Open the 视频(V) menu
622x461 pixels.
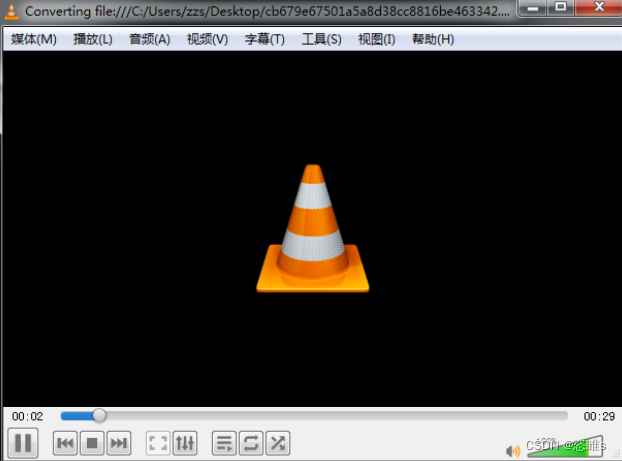tap(207, 39)
